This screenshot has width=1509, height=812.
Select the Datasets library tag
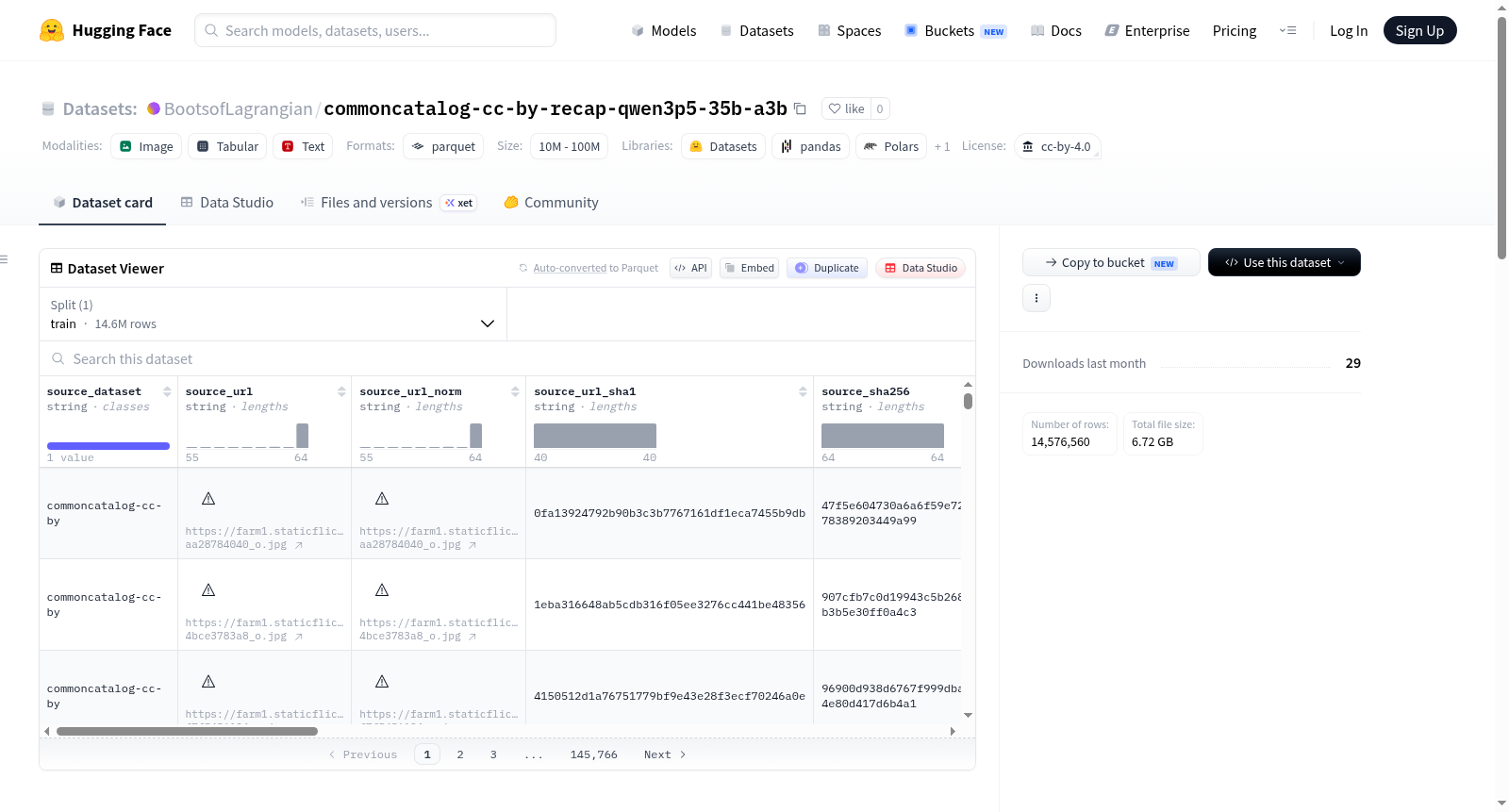tap(723, 146)
